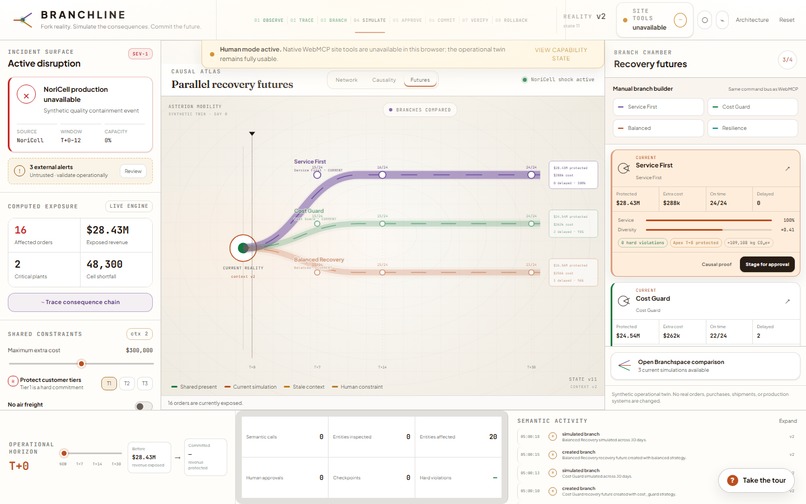Open the Cost Guard card arrow icon
Viewport: 806px width, 504px height.
[787, 301]
